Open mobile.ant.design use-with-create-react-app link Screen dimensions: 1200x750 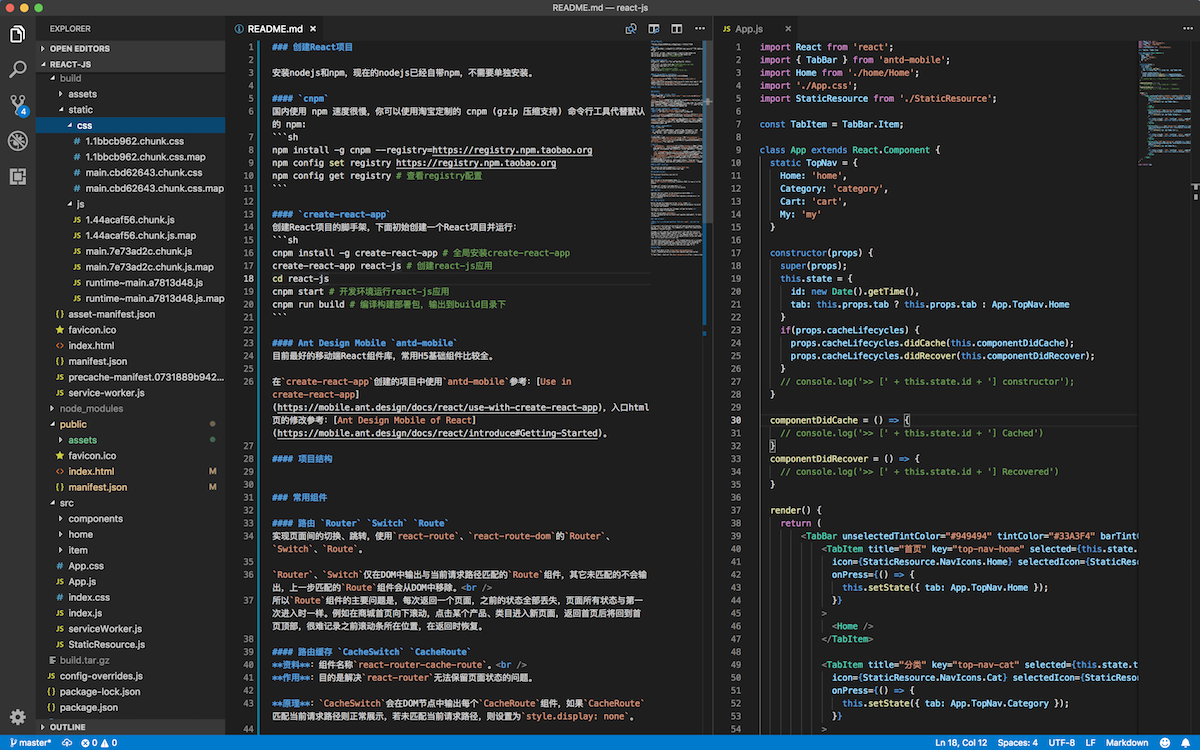(437, 408)
